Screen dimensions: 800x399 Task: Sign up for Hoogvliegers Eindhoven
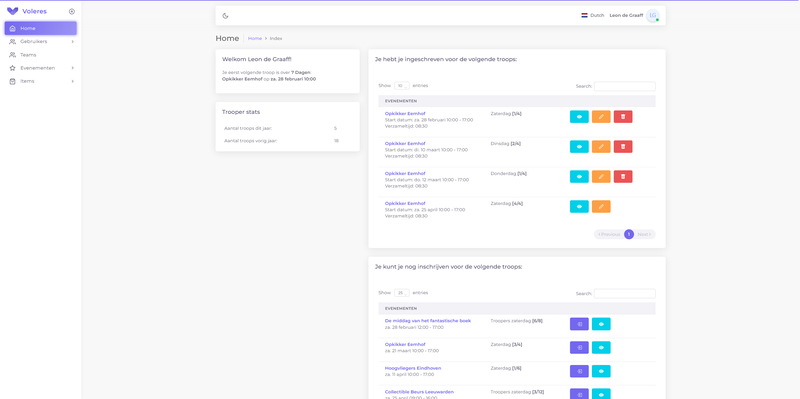579,371
